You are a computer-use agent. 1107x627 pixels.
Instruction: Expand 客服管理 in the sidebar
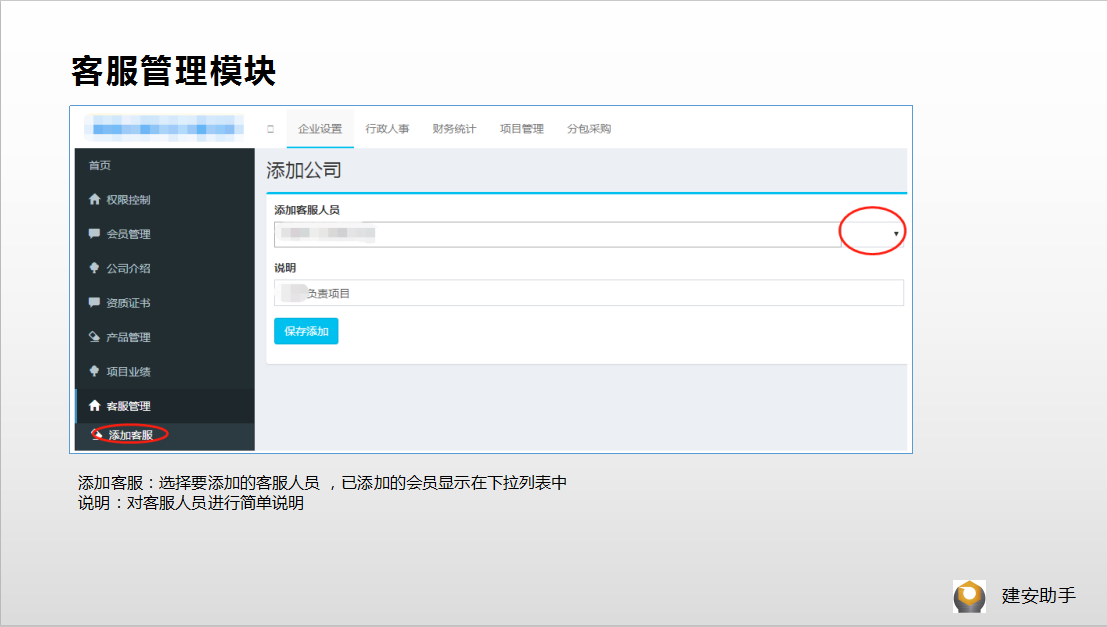164,406
